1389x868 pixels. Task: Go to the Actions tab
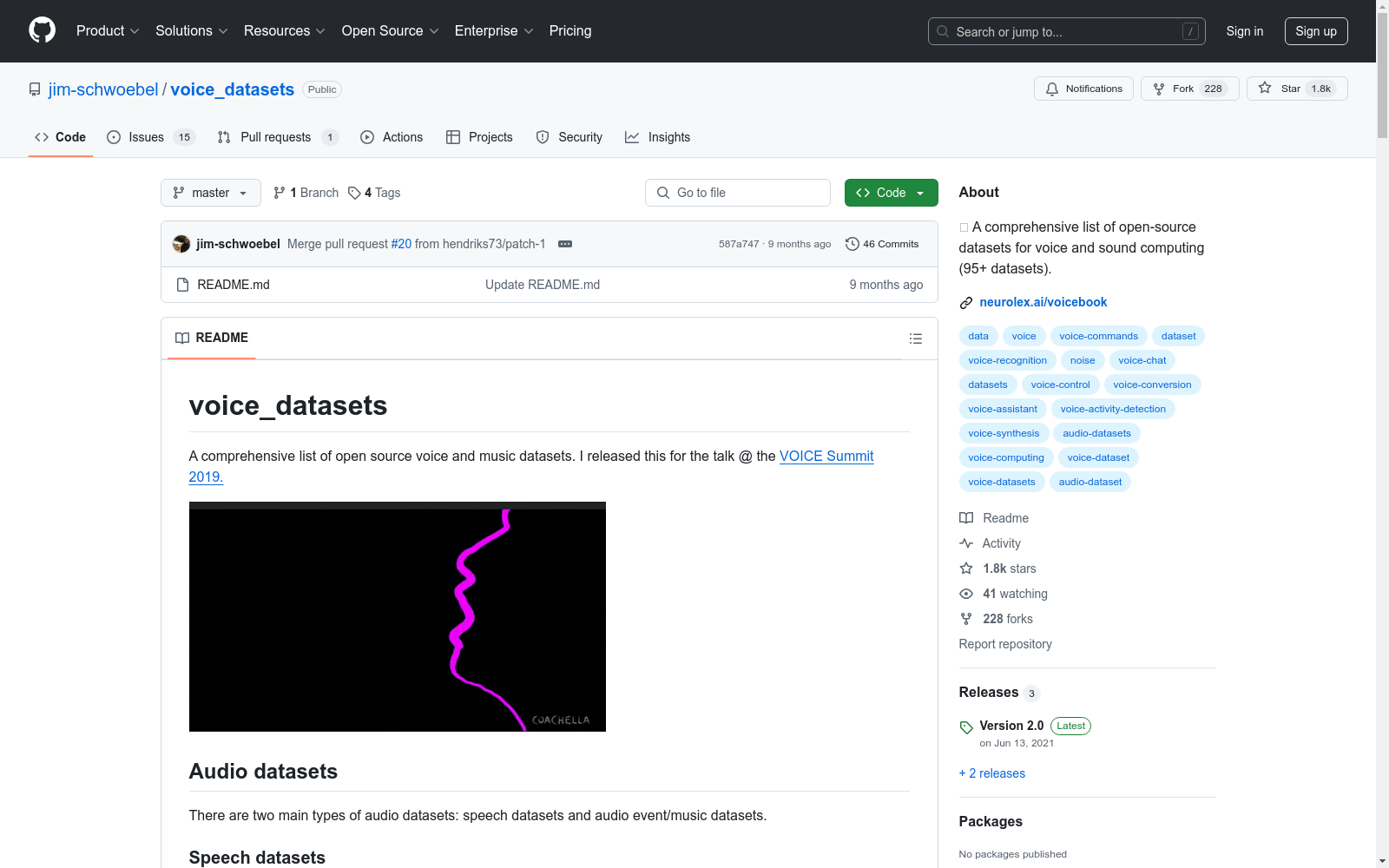(392, 137)
